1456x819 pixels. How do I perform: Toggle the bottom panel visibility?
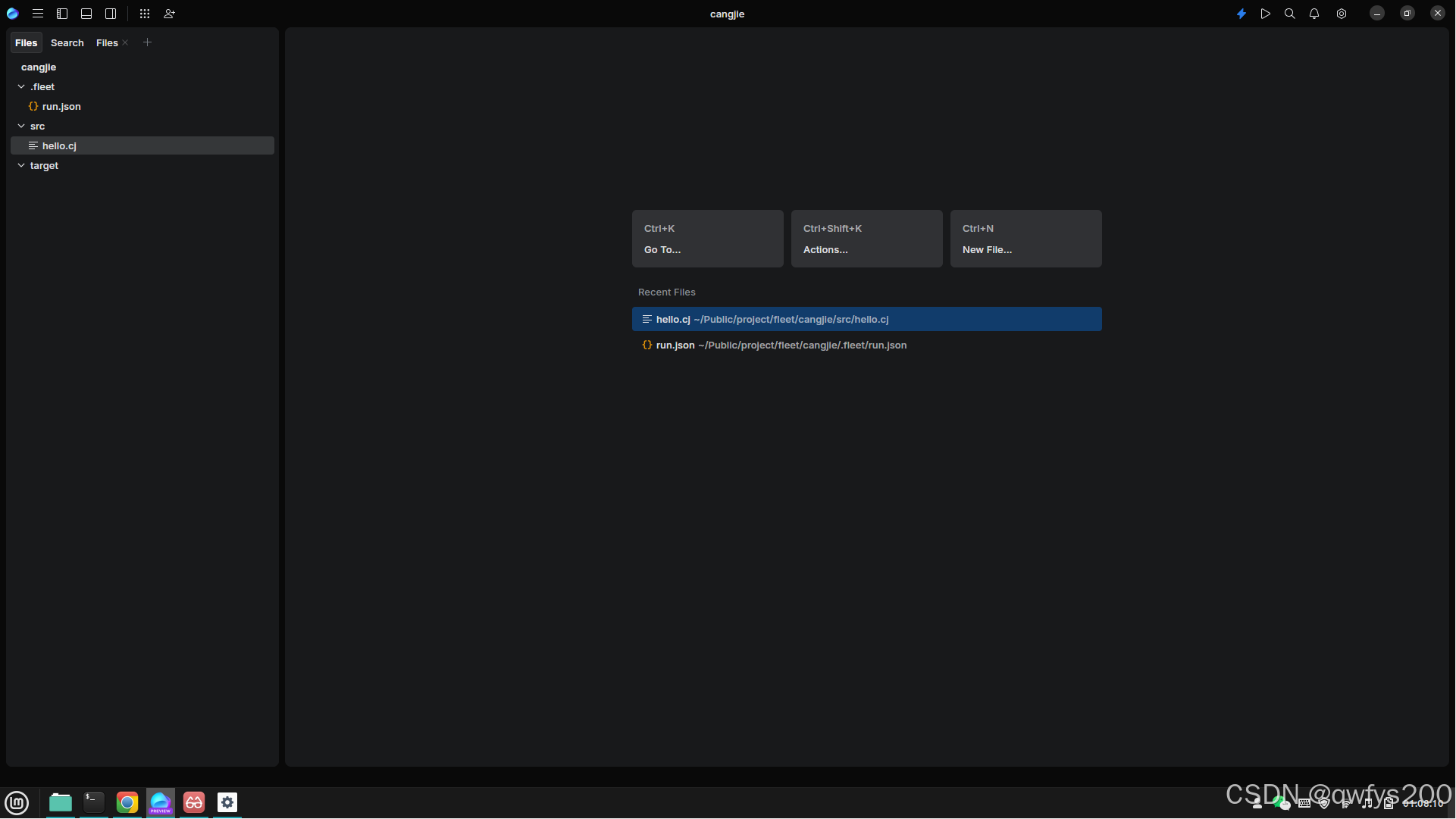pos(86,14)
